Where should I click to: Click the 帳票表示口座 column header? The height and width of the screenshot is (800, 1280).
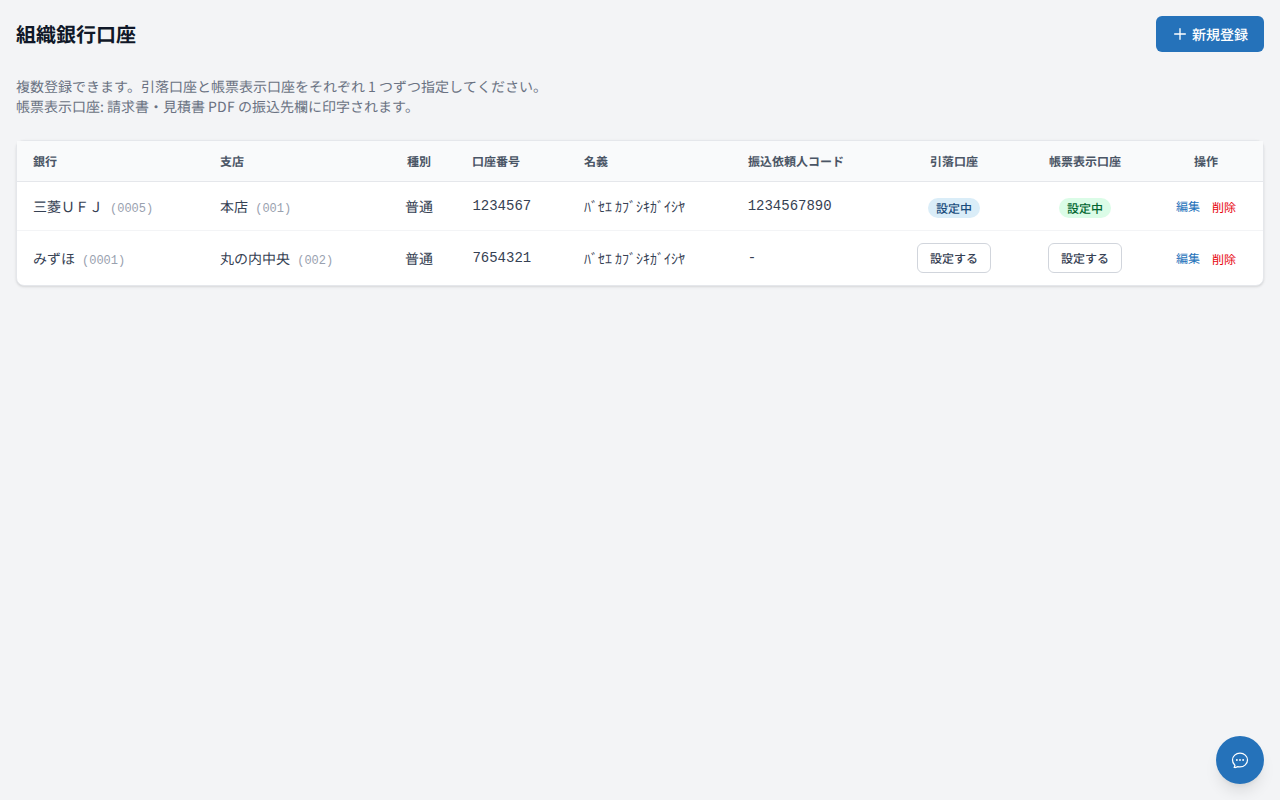pyautogui.click(x=1085, y=161)
